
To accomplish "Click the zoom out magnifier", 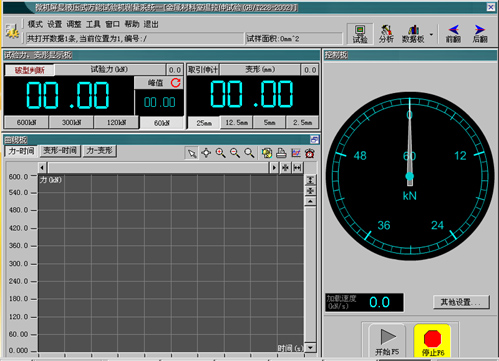I will (x=235, y=153).
